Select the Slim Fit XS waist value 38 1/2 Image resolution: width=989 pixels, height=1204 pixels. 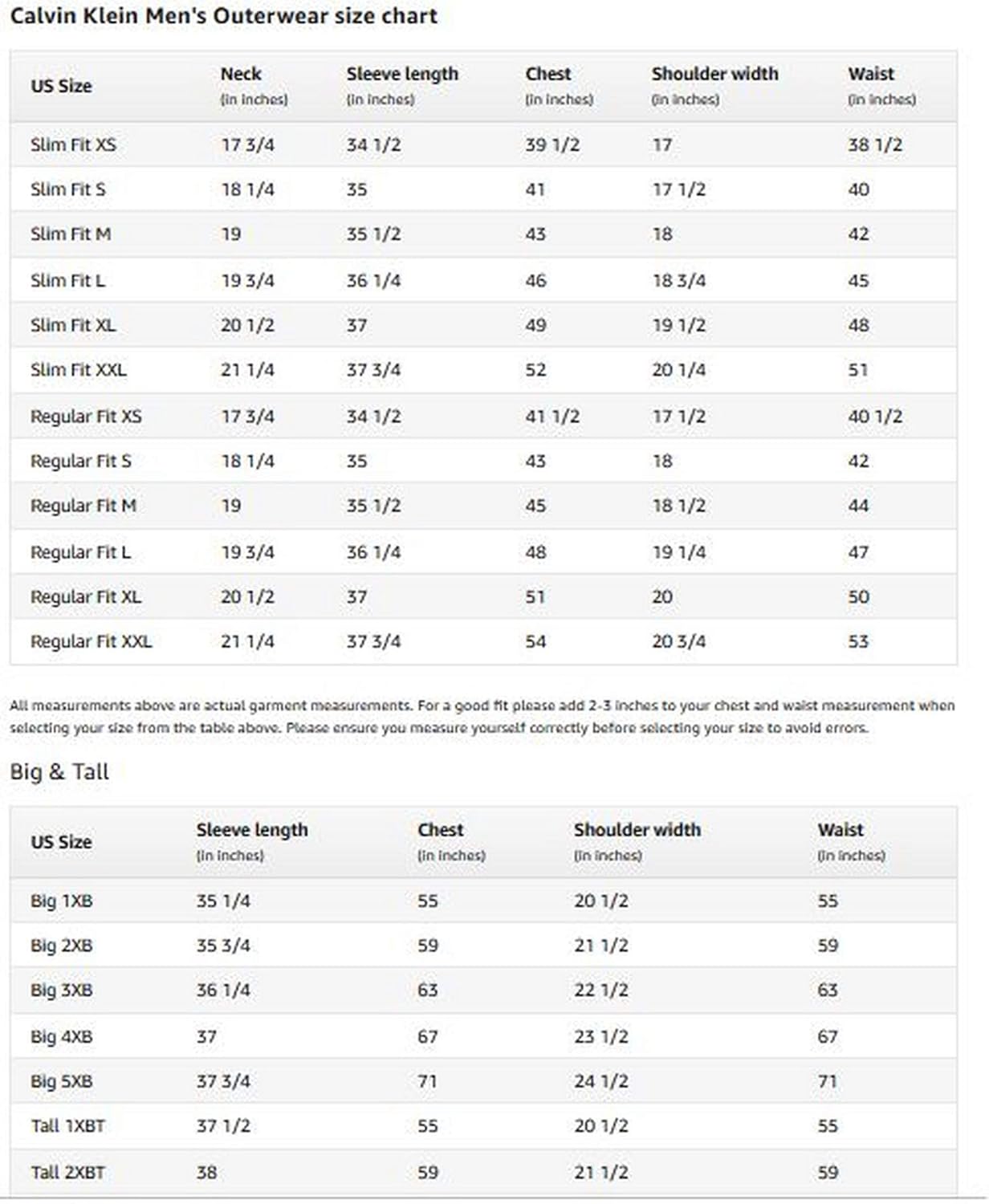[875, 145]
